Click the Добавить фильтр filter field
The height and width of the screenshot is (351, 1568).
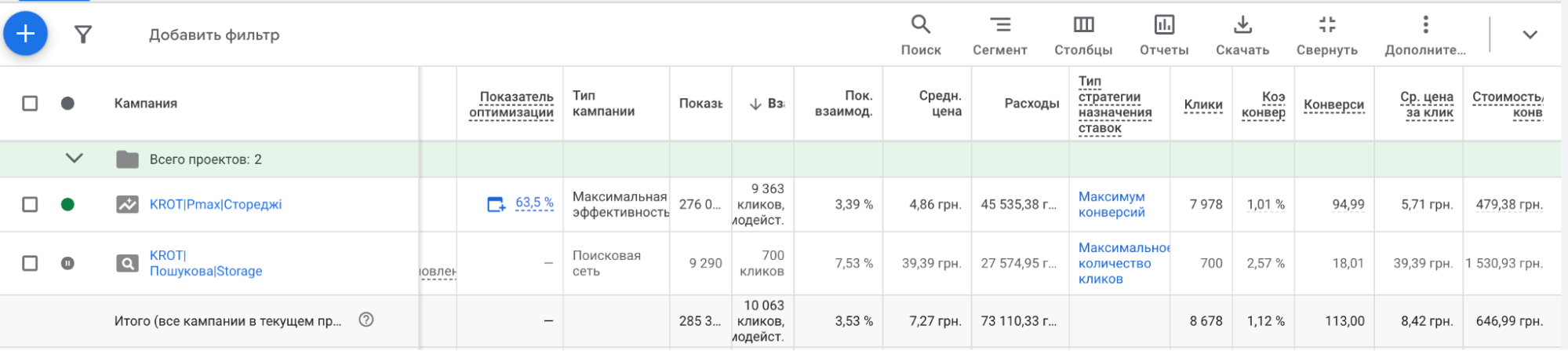(x=214, y=35)
